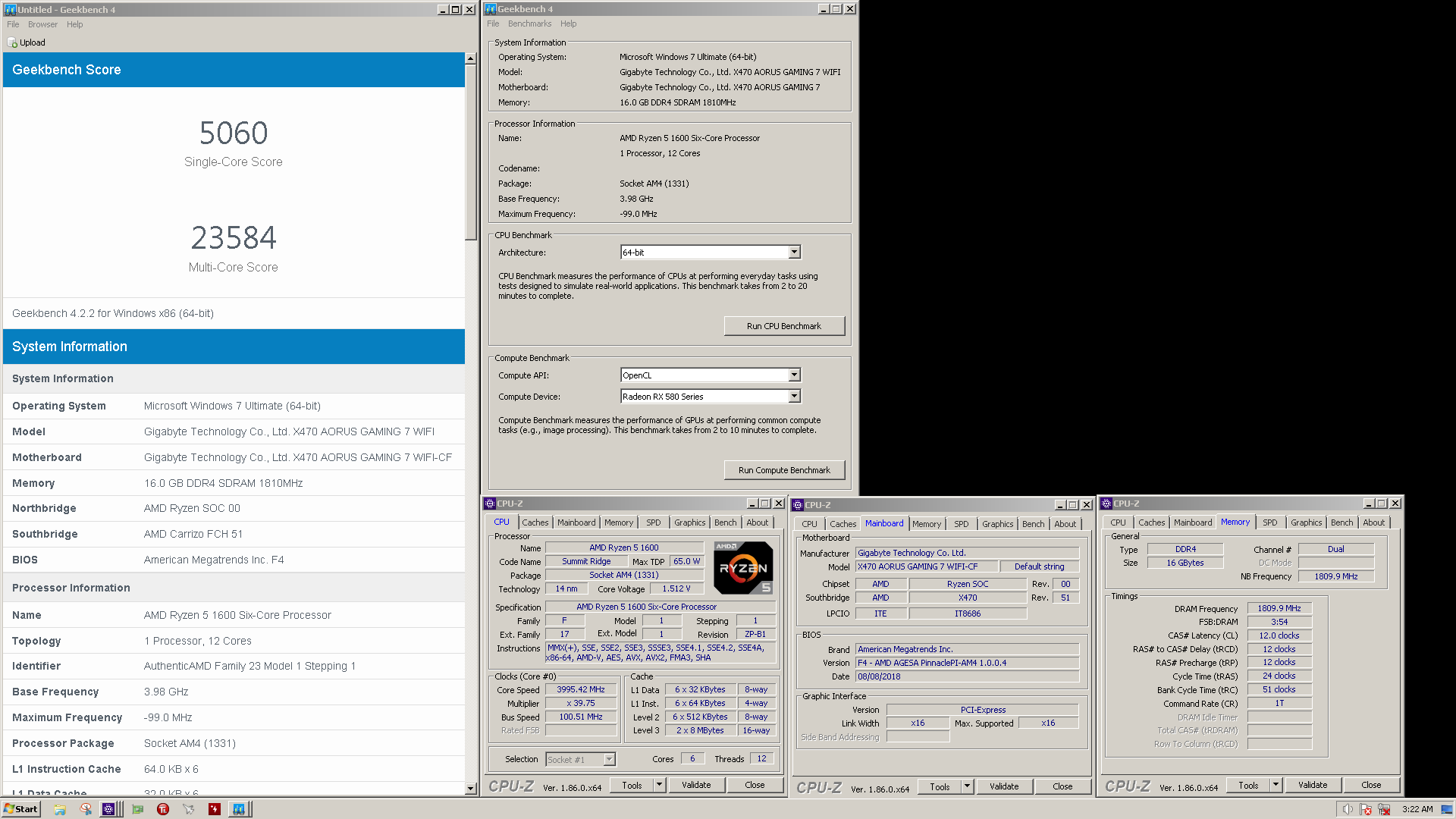Click Validate in the CPU-Z CPU window
Screen dimensions: 1456x819
(696, 785)
